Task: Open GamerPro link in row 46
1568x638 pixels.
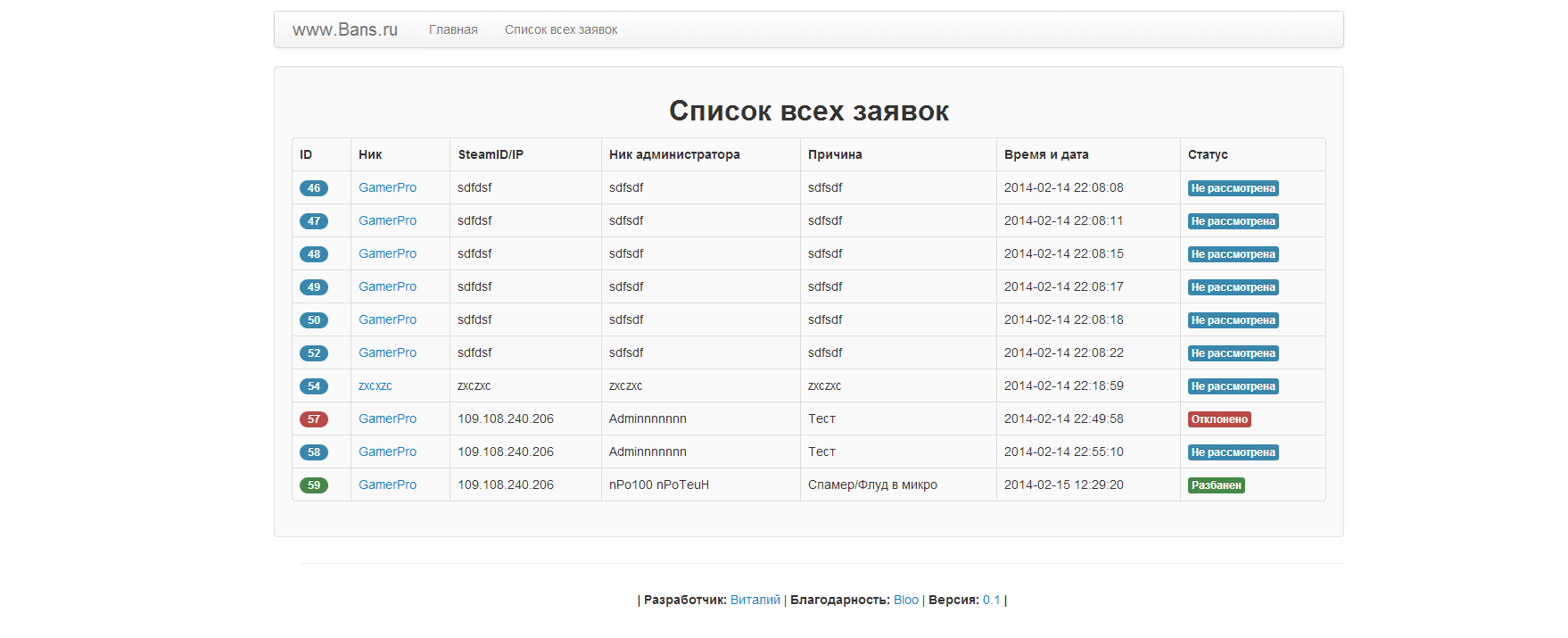Action: pyautogui.click(x=387, y=187)
